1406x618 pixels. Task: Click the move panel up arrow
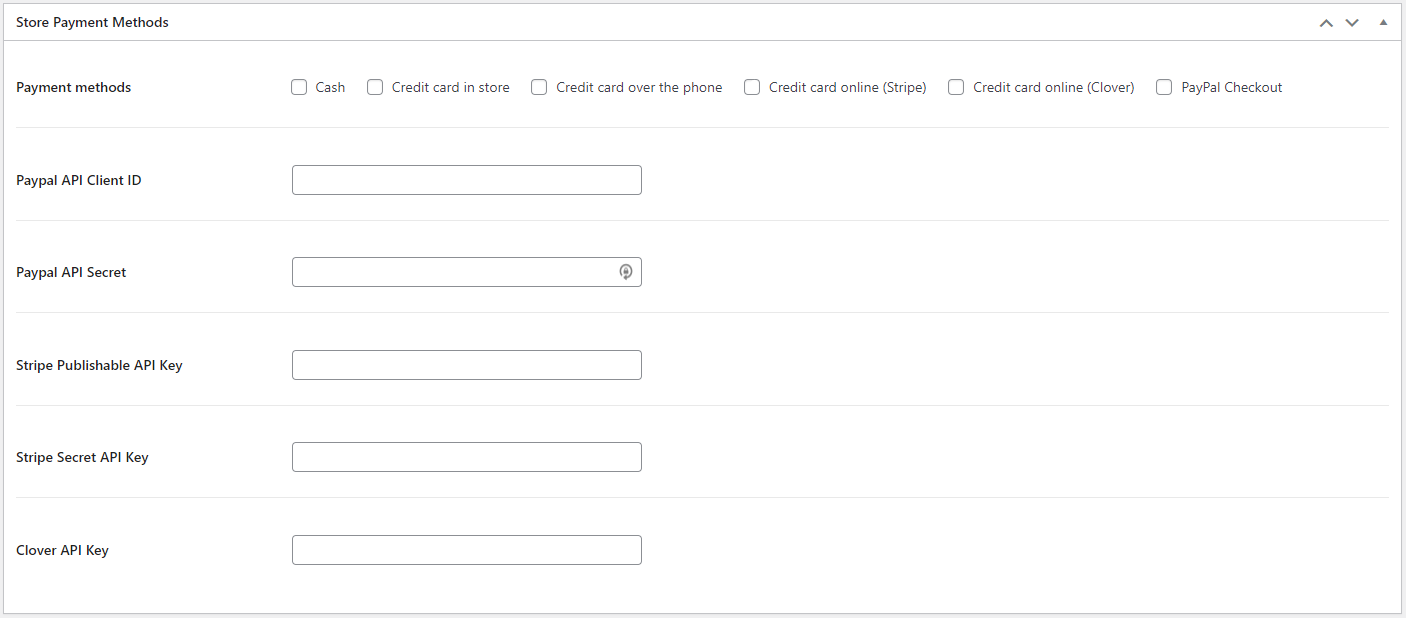[1326, 23]
